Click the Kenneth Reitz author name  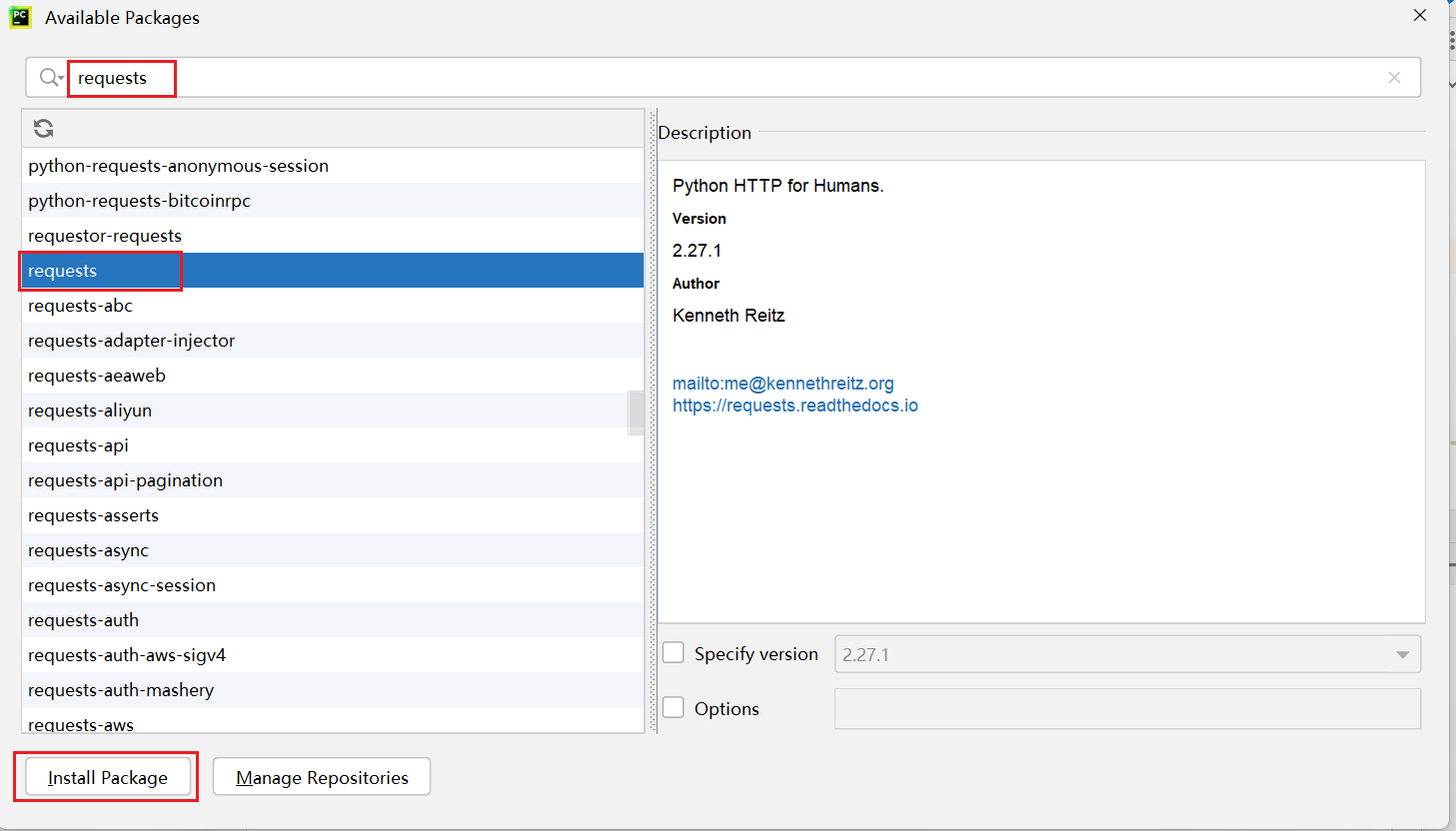point(728,316)
